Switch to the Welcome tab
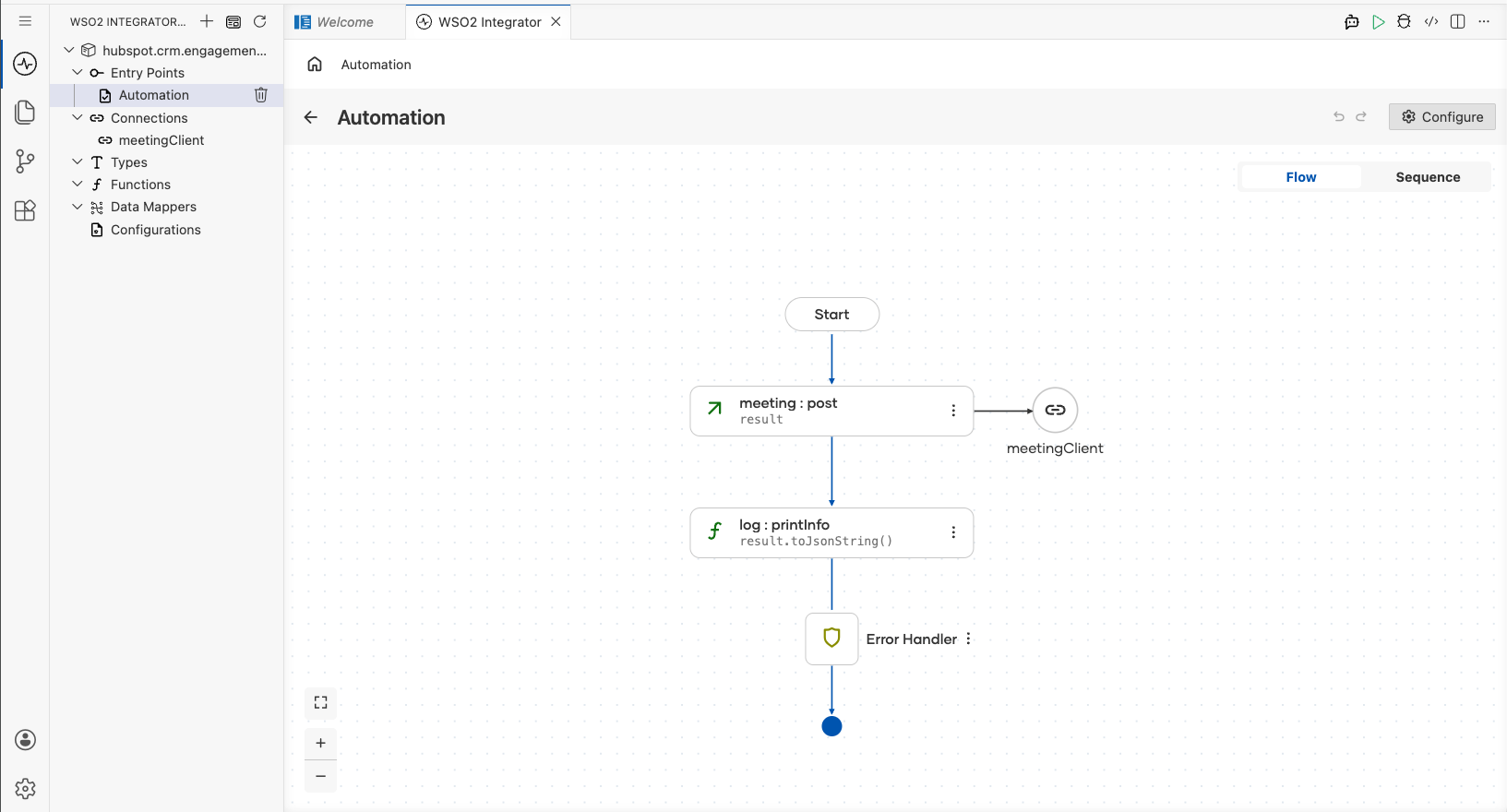1507x812 pixels. point(345,22)
